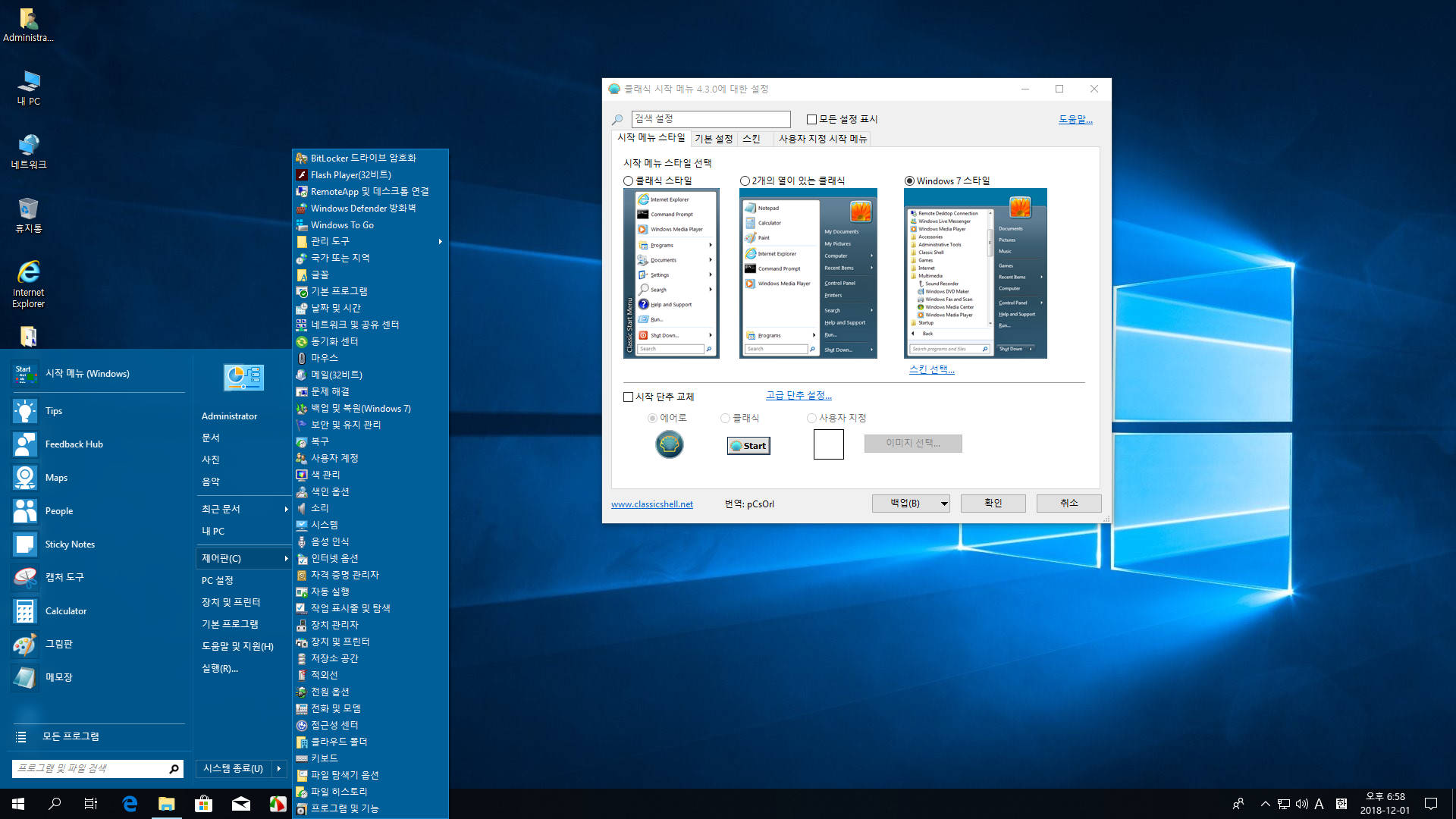Switch to 사용자 지정 시작 메뉴 tab
1456x819 pixels.
click(823, 139)
